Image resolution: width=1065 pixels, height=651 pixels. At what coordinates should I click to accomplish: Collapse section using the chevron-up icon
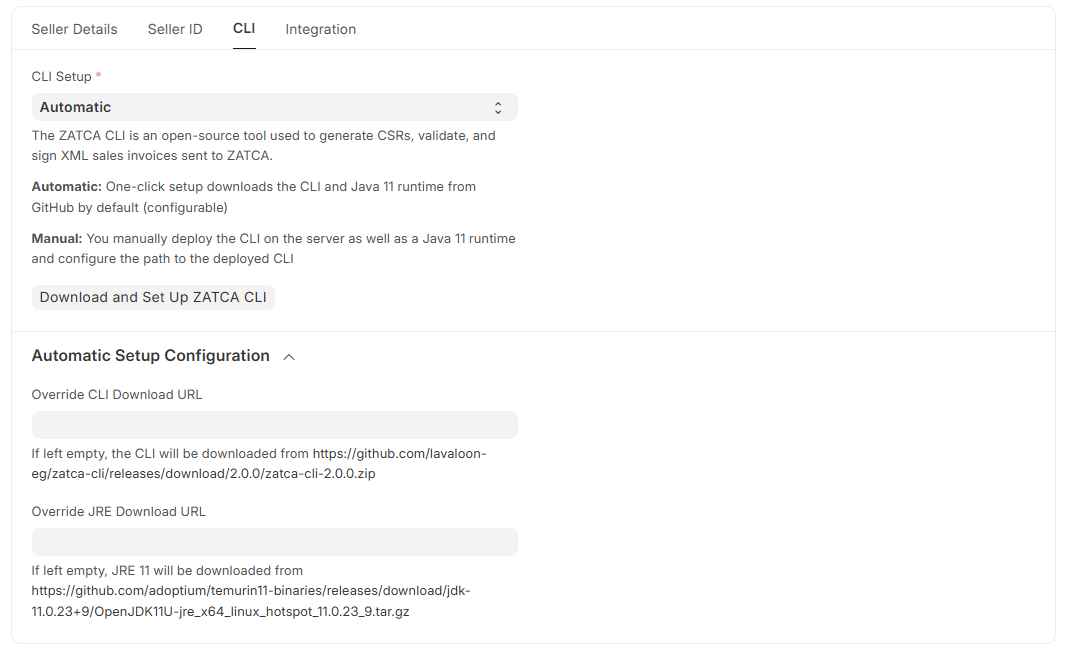(289, 356)
